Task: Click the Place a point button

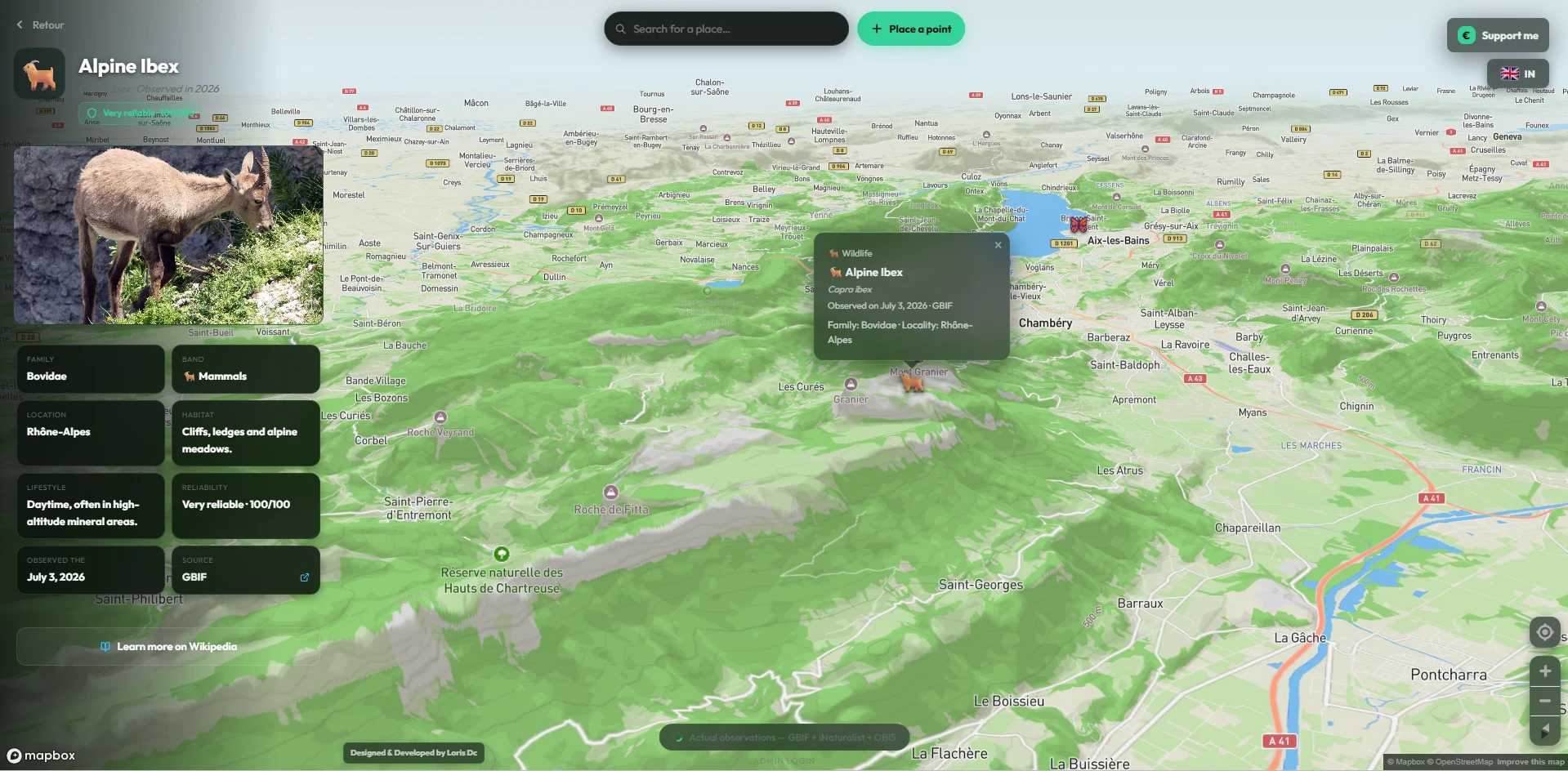Action: (911, 29)
